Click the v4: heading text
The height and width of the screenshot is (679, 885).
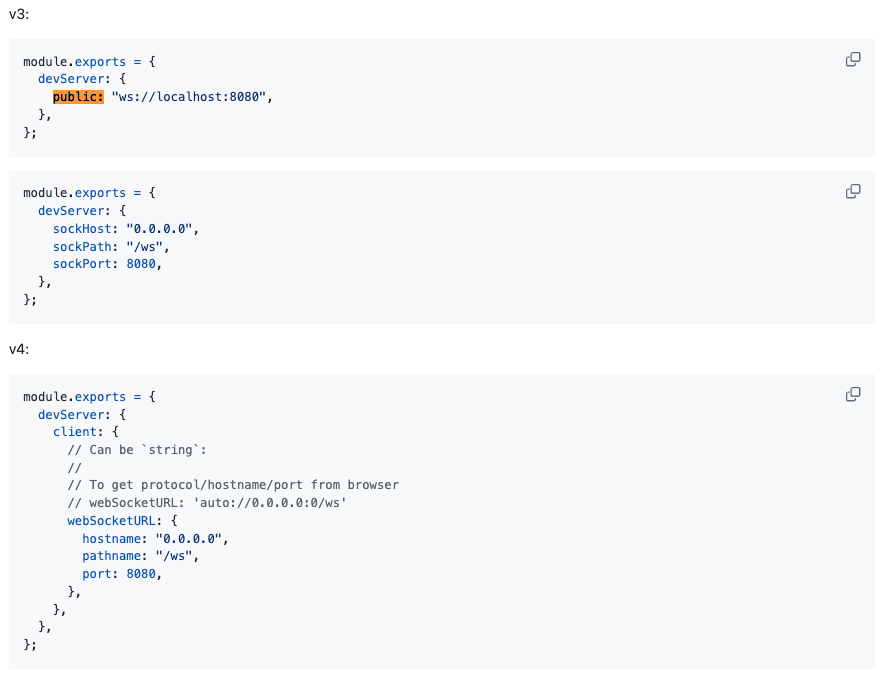tap(19, 349)
